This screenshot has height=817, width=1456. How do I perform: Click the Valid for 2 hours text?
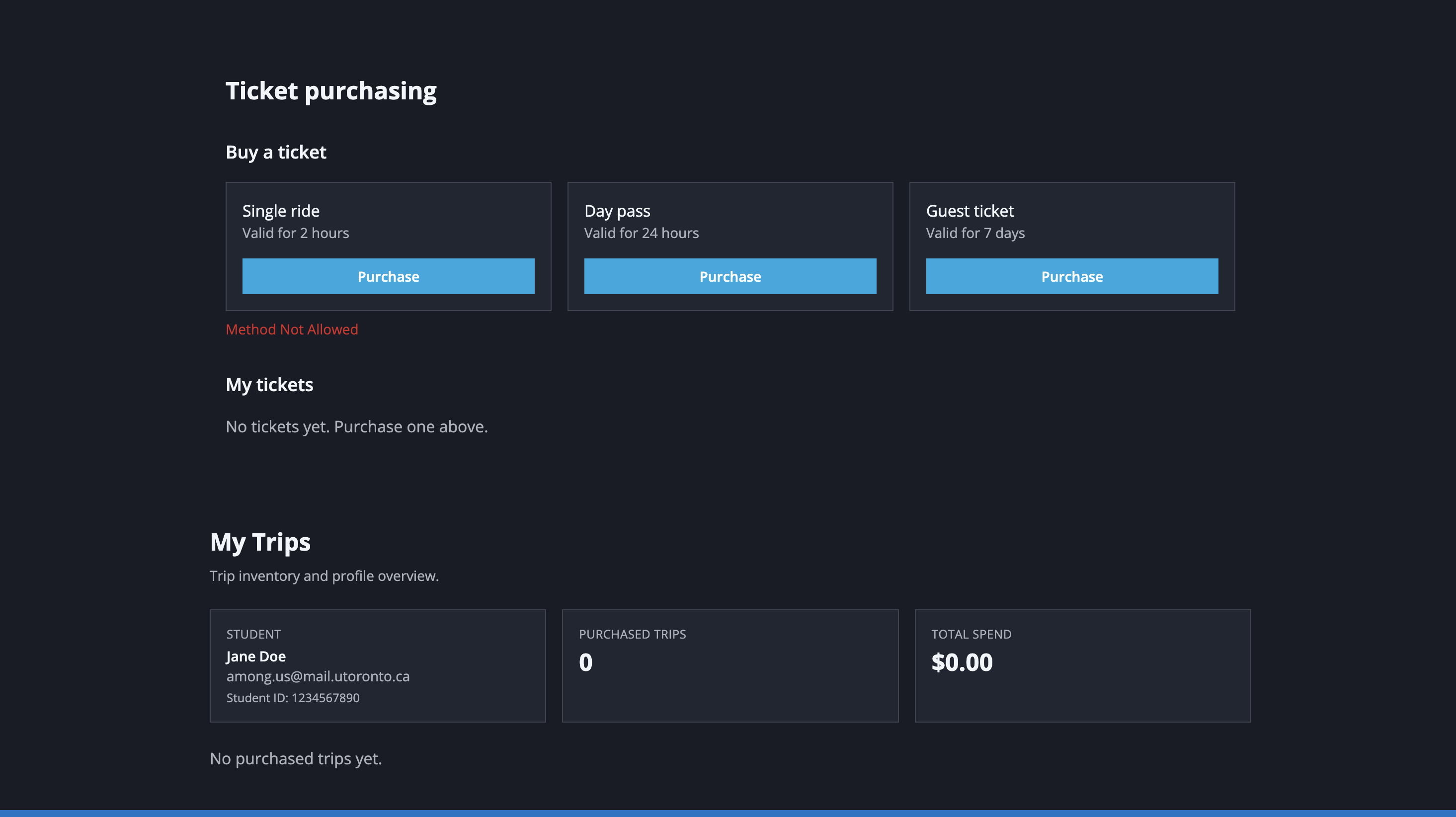296,233
